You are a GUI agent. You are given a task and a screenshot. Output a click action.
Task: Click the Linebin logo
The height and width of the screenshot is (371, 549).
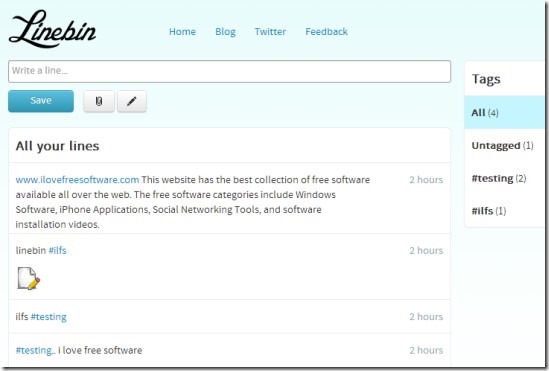point(53,30)
